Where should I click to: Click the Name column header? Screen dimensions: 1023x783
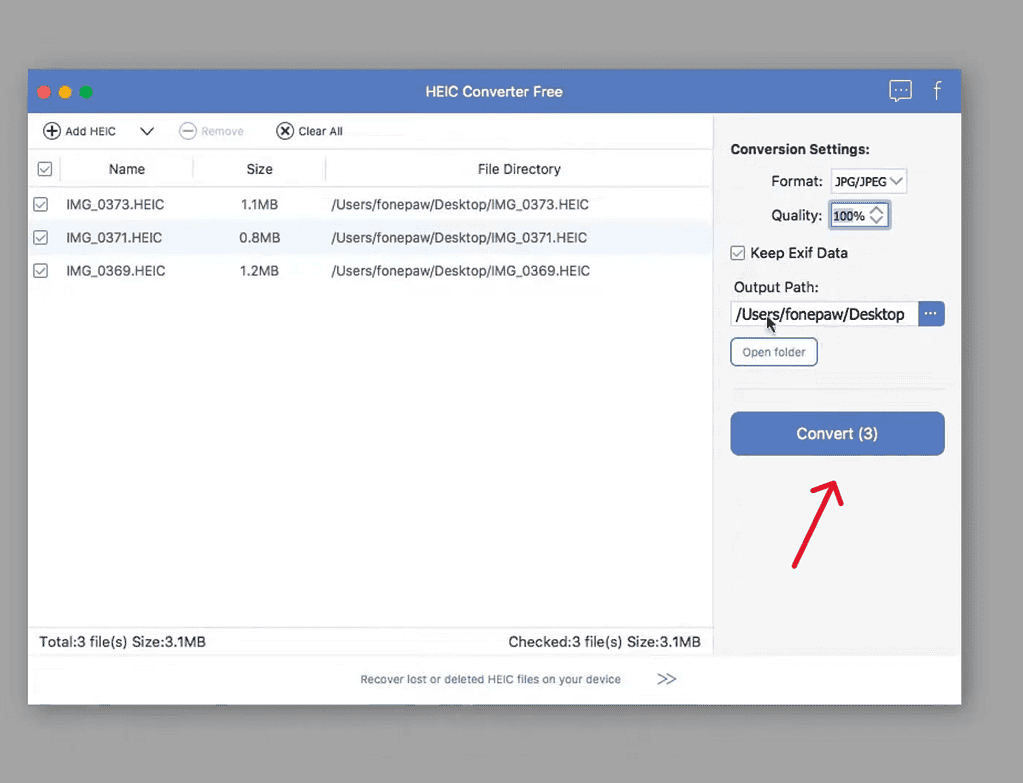[x=127, y=169]
